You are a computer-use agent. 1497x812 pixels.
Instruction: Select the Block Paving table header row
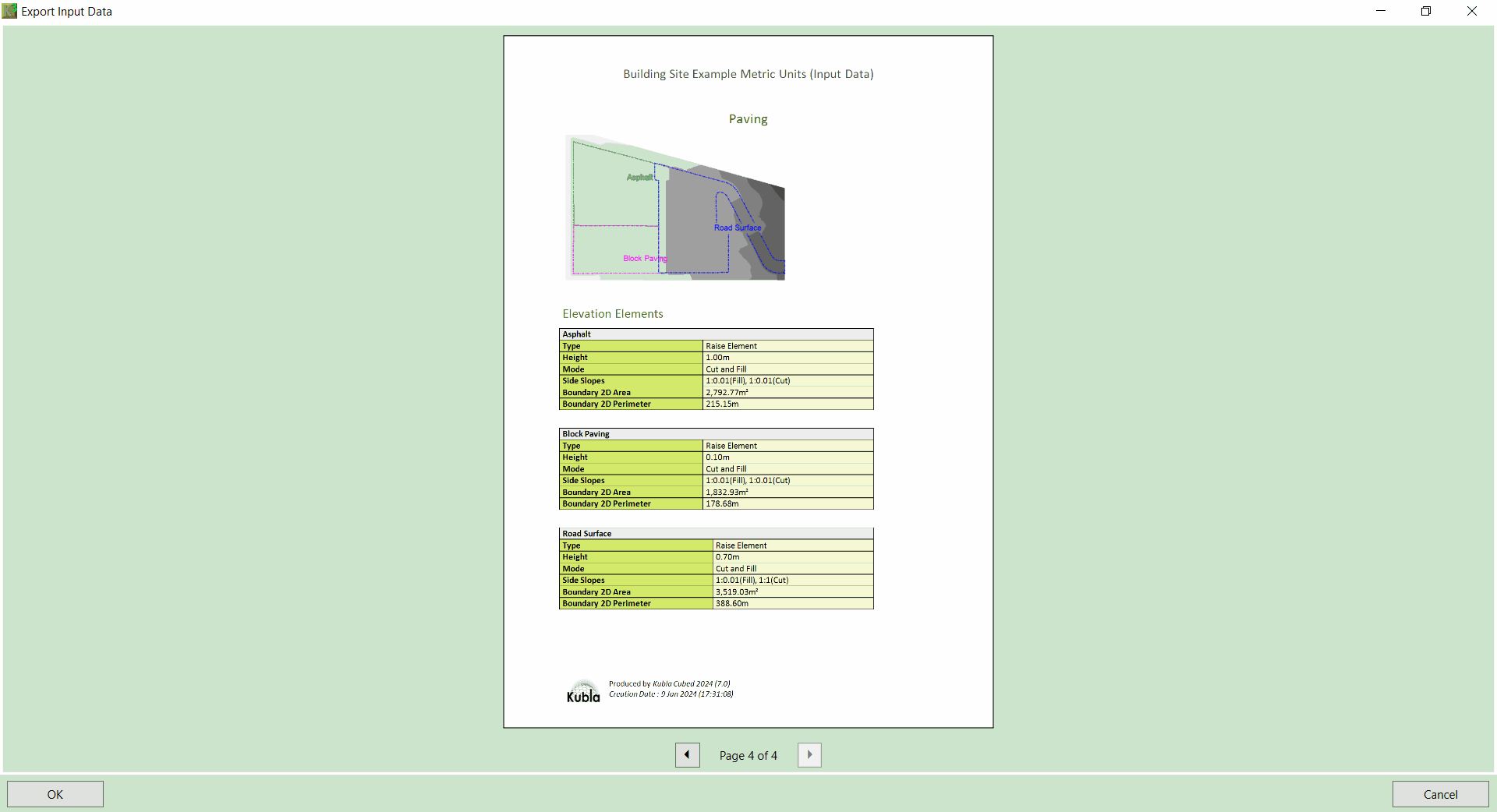[x=716, y=434]
